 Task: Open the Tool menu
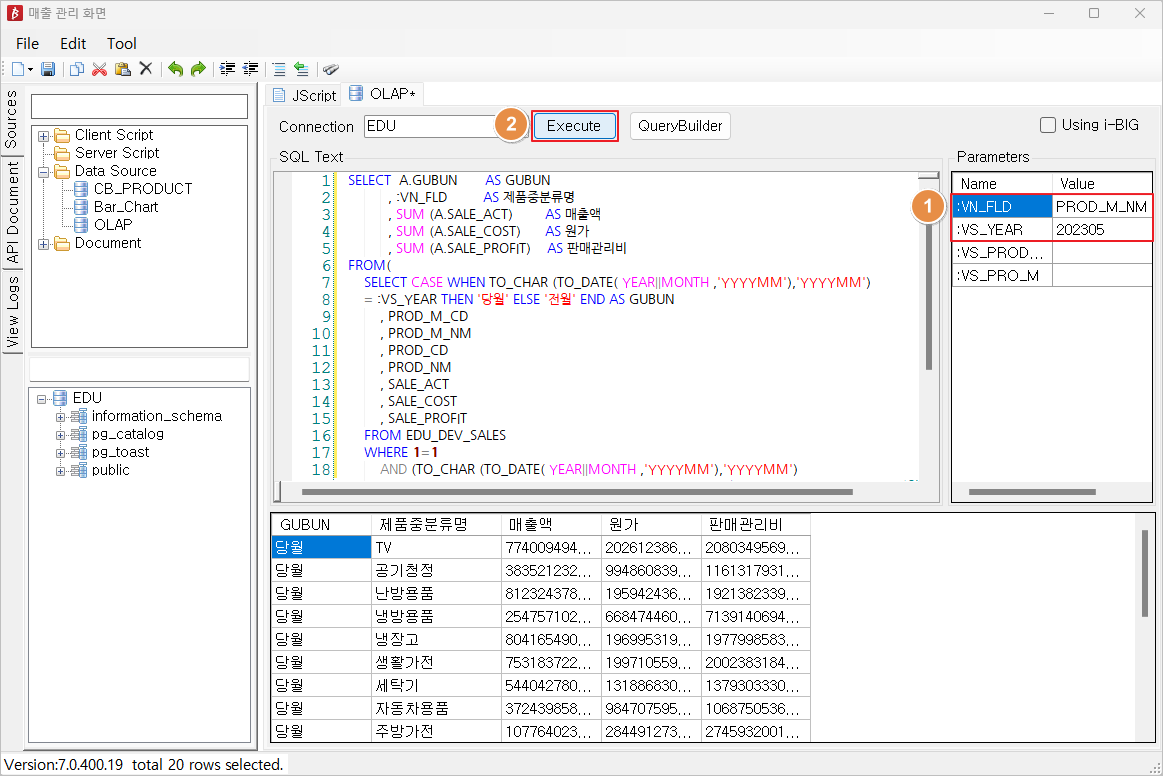122,44
